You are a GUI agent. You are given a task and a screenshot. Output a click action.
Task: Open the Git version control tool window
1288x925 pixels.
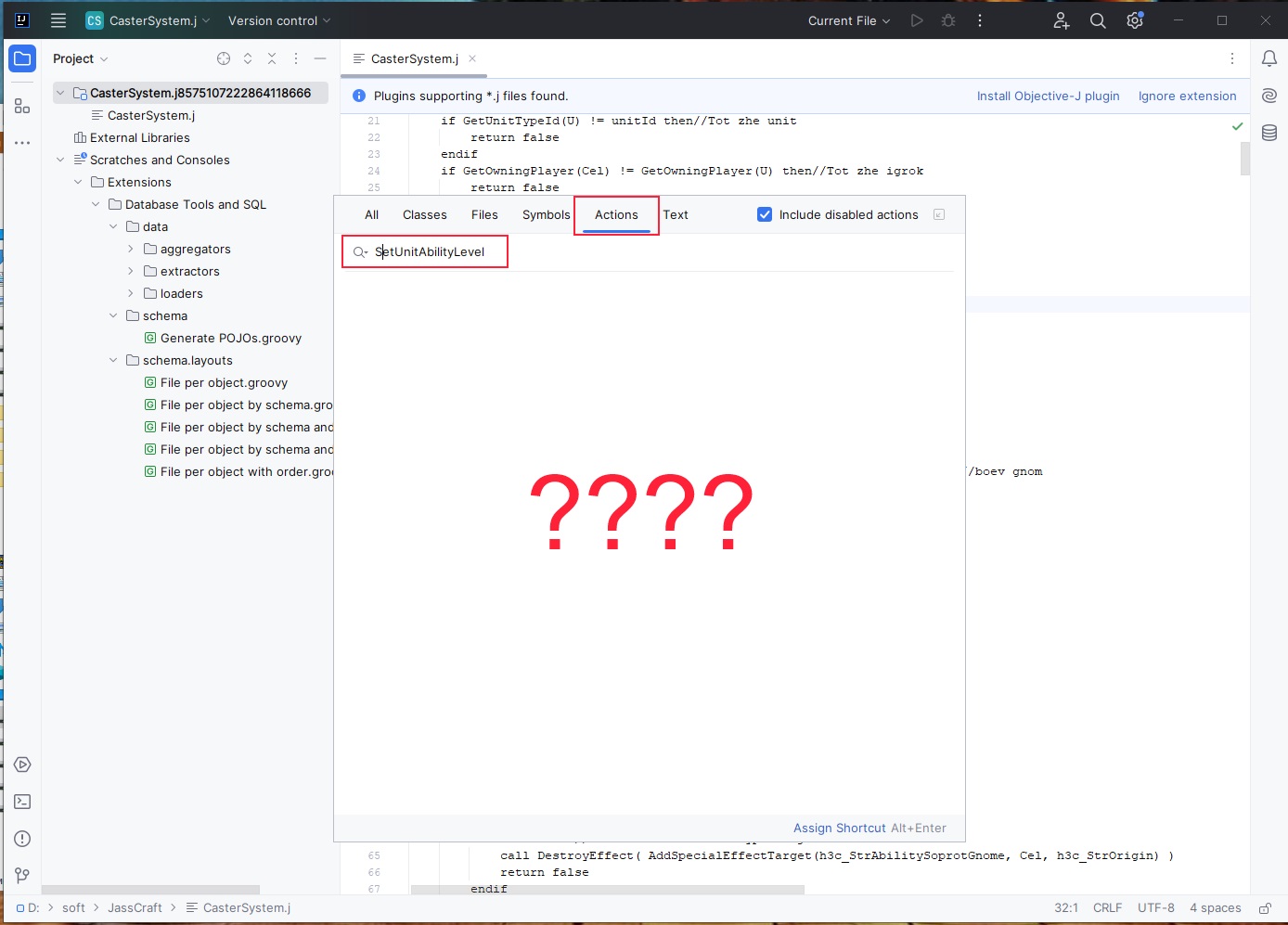coord(22,876)
